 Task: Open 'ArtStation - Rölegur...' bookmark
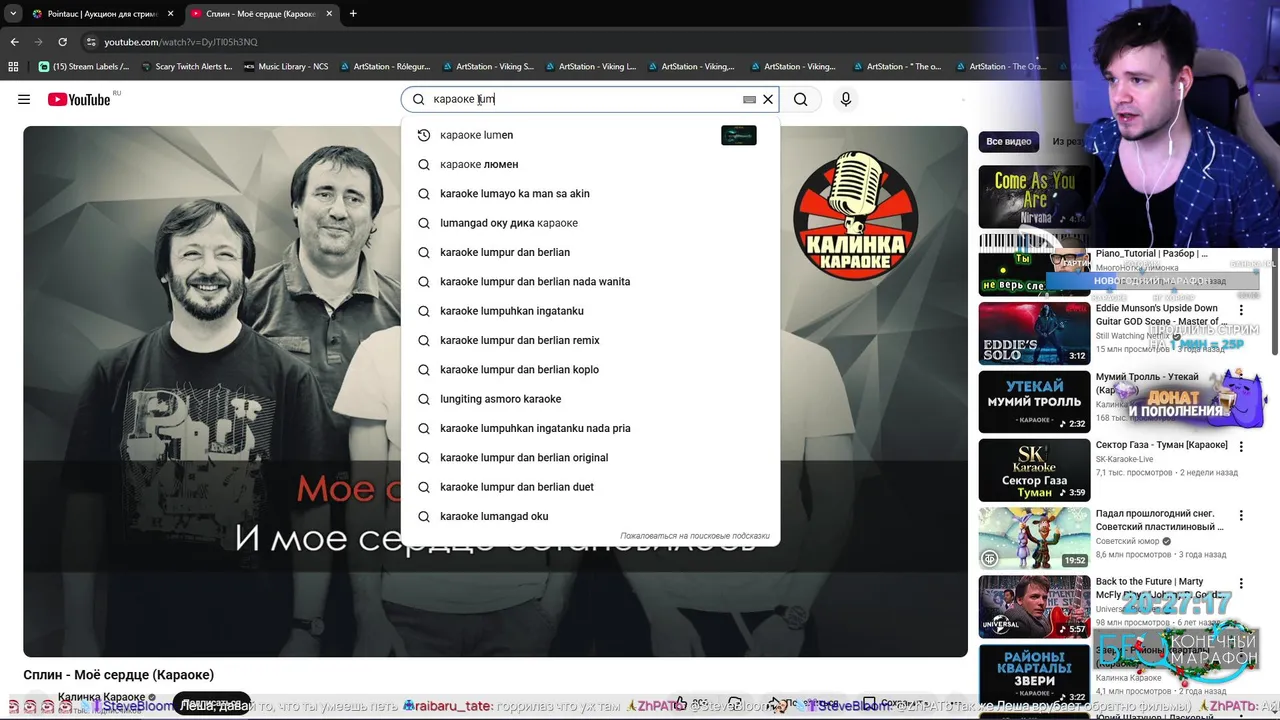click(x=385, y=67)
